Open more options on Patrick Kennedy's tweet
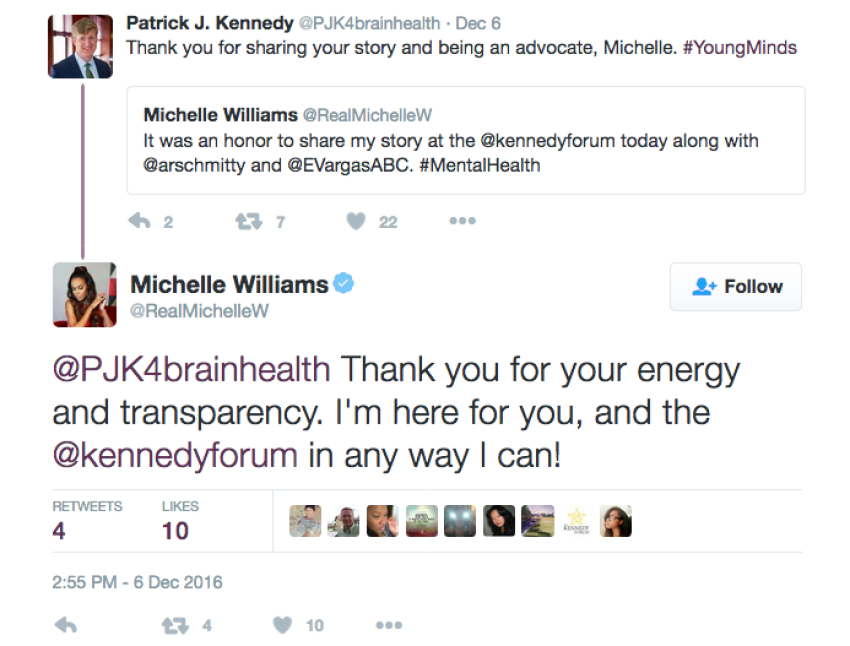 pos(462,222)
